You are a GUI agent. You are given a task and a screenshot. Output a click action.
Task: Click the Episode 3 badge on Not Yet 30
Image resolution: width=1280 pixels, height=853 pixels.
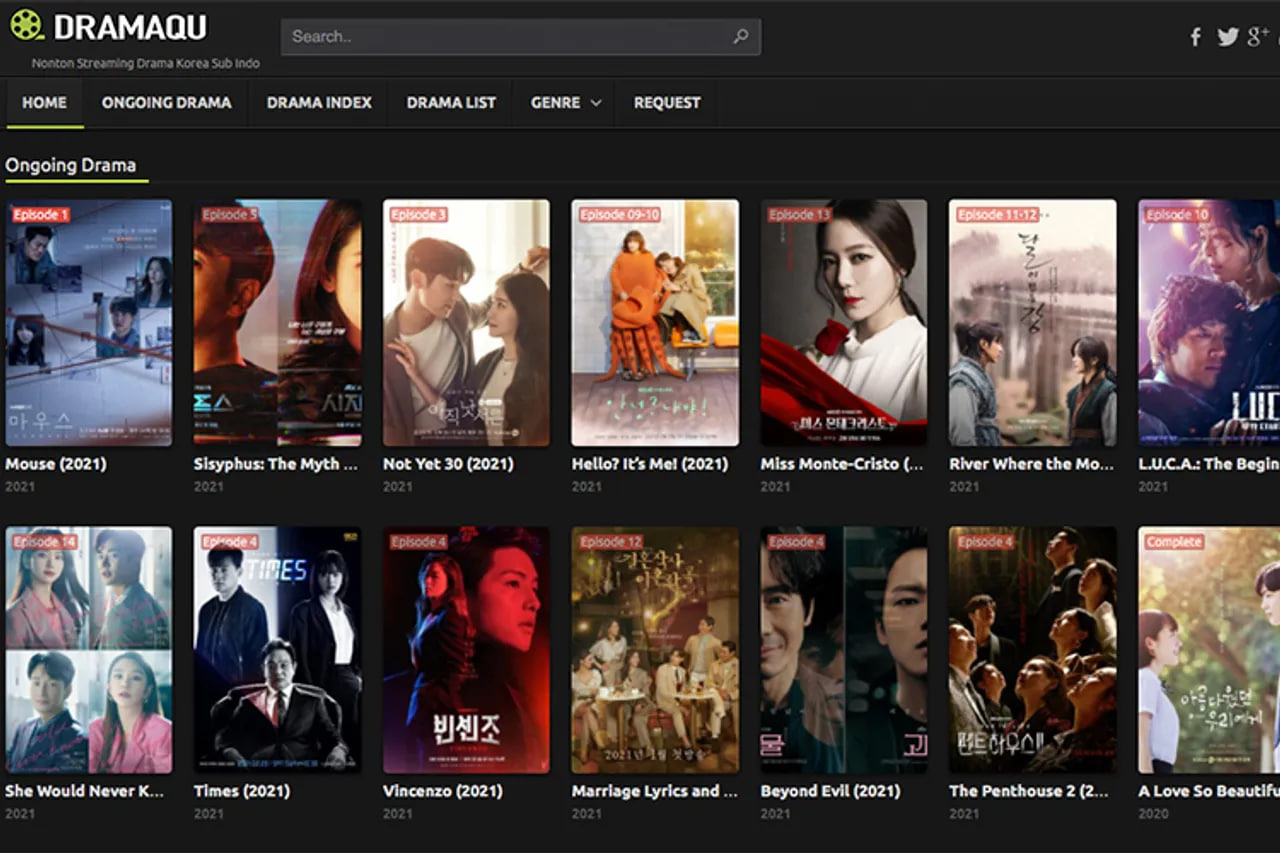[x=419, y=215]
